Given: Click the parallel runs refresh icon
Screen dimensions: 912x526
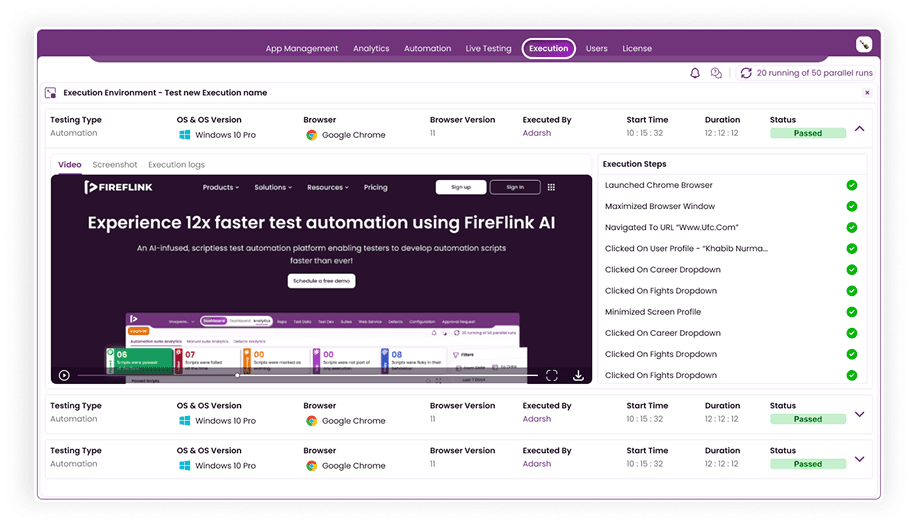Looking at the screenshot, I should pyautogui.click(x=746, y=73).
